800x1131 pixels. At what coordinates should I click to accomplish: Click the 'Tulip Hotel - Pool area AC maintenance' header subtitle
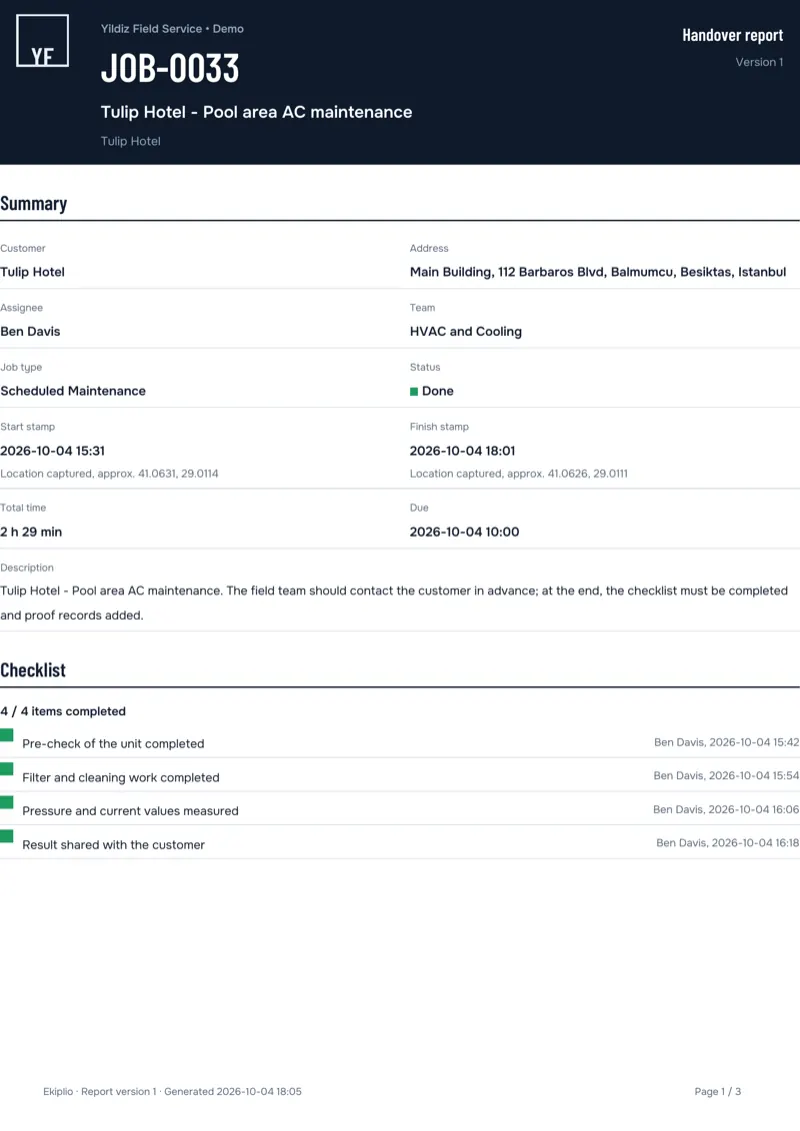click(257, 113)
